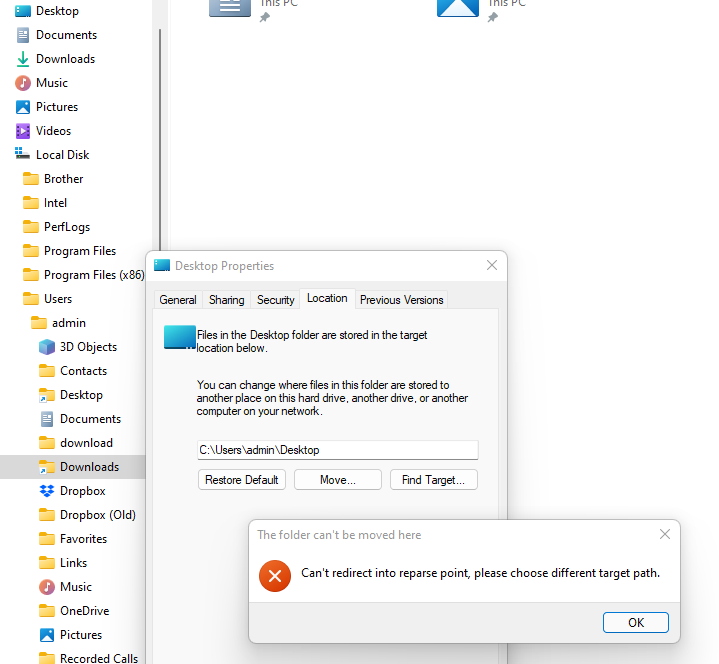719x664 pixels.
Task: Click the admin folder icon
Action: [39, 323]
